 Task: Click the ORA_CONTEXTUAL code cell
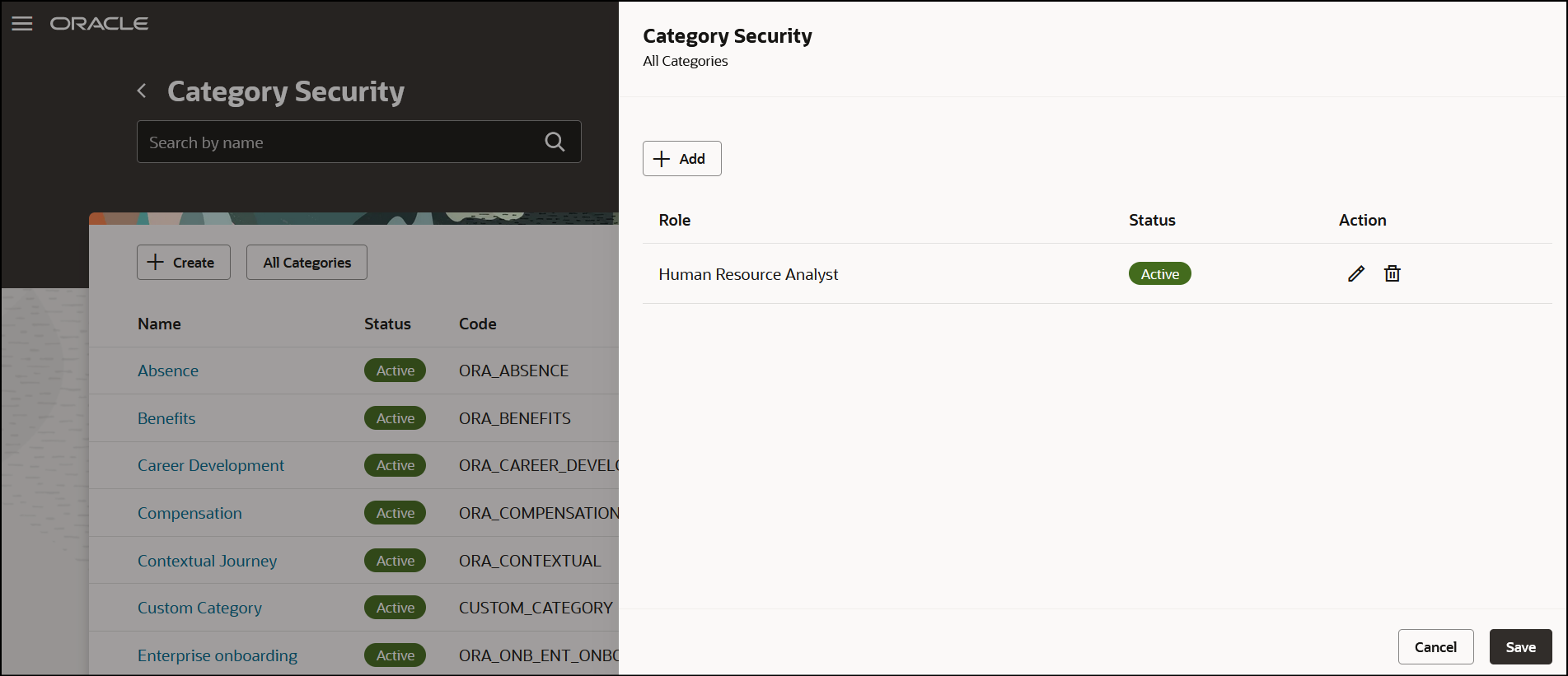pyautogui.click(x=530, y=561)
